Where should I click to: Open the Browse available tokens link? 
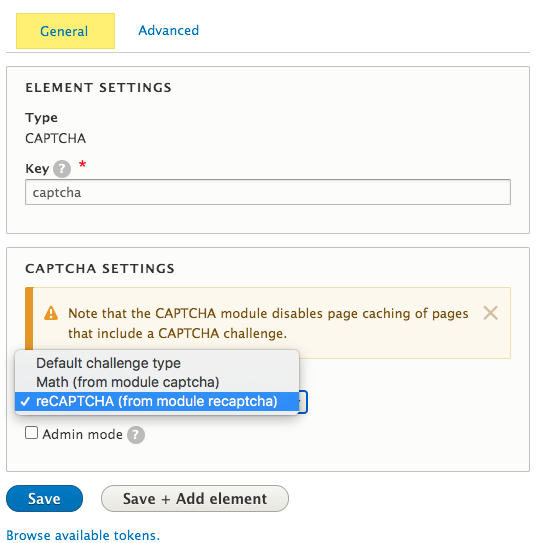click(x=83, y=535)
